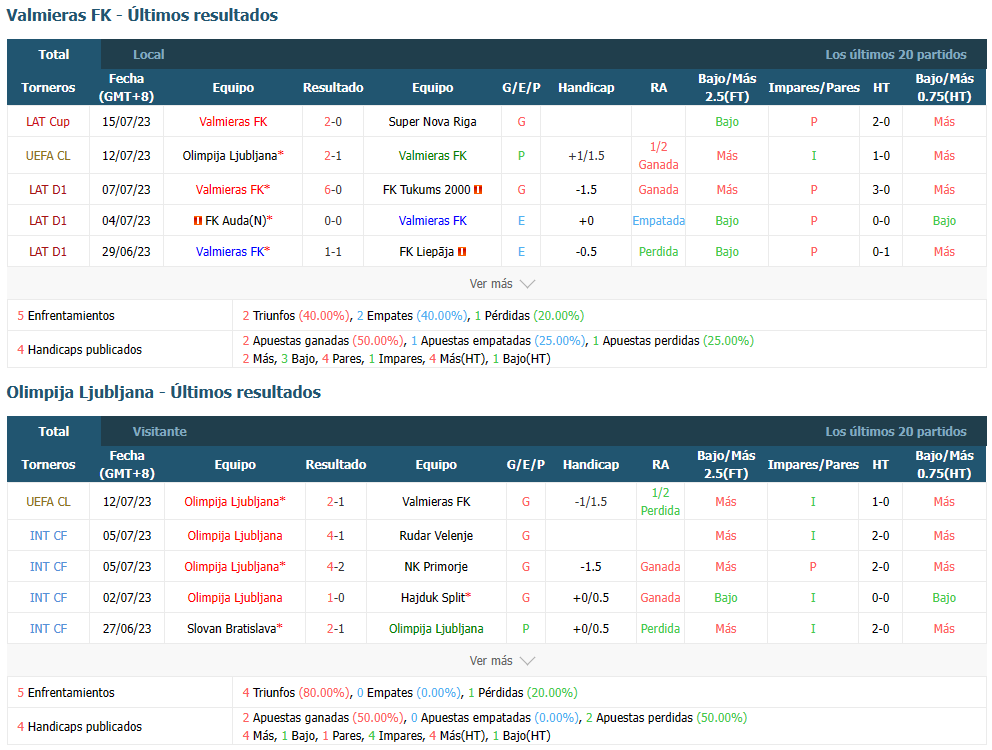Open LAT D1 link in 04/07/23 row
992x750 pixels.
48,221
